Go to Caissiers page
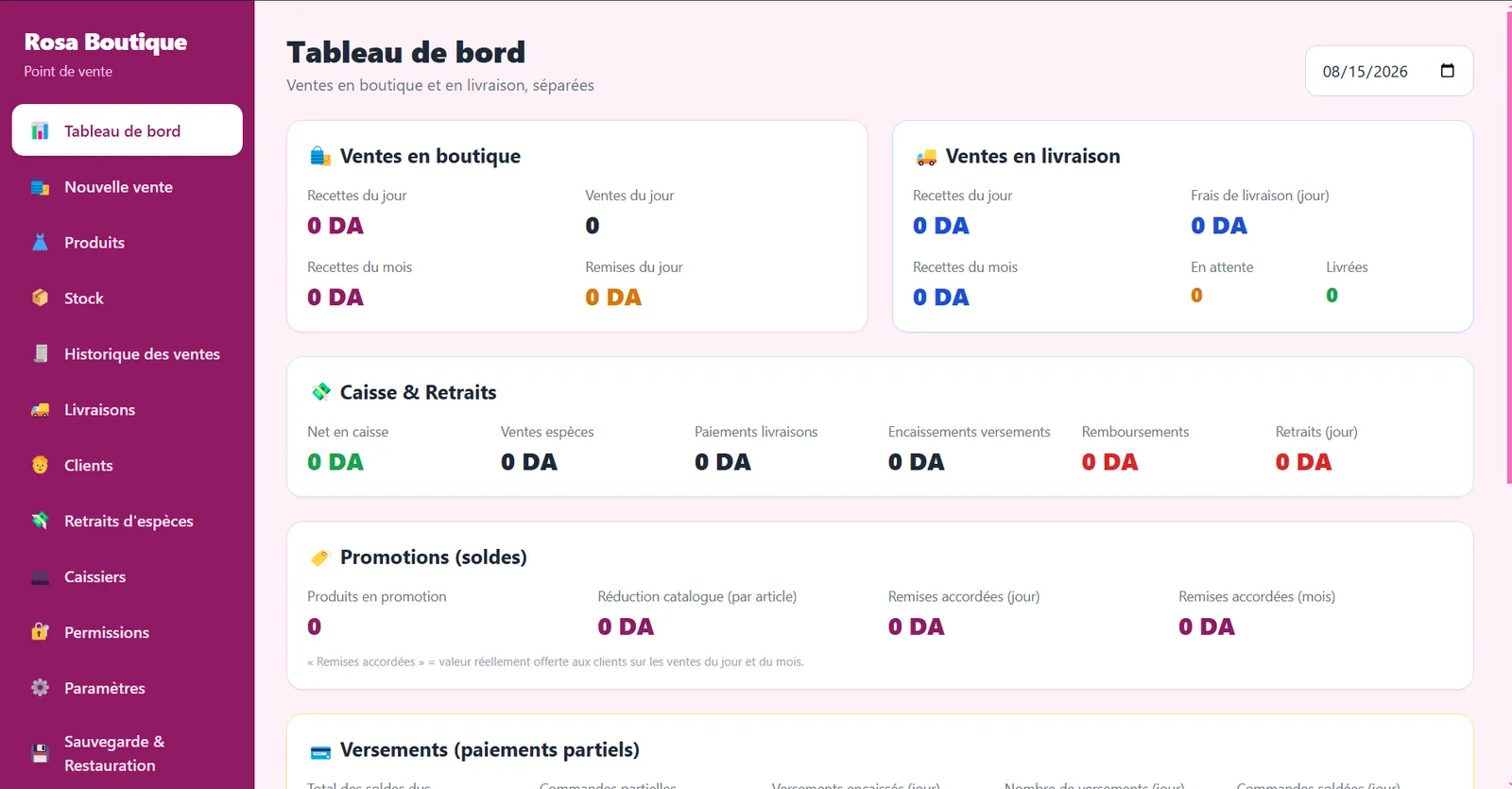This screenshot has width=1512, height=789. [128, 576]
